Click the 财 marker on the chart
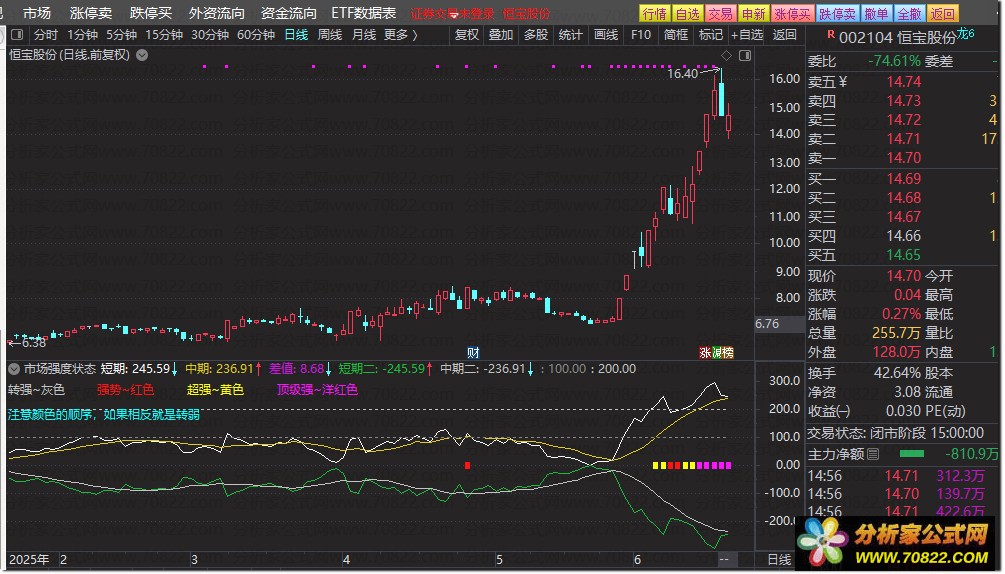 click(473, 352)
